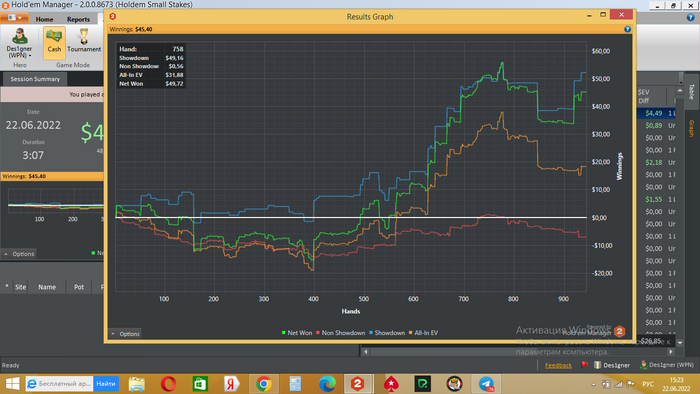Select the $2,18 EV diff cell
700x394 pixels.
654,162
